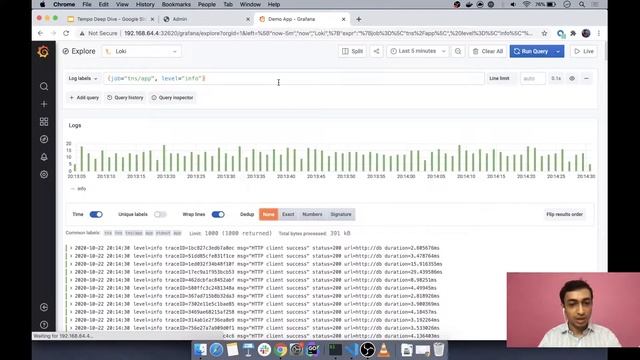Open the Alerting bell icon in sidebar
Image resolution: width=640 pixels, height=360 pixels.
pos(44,157)
